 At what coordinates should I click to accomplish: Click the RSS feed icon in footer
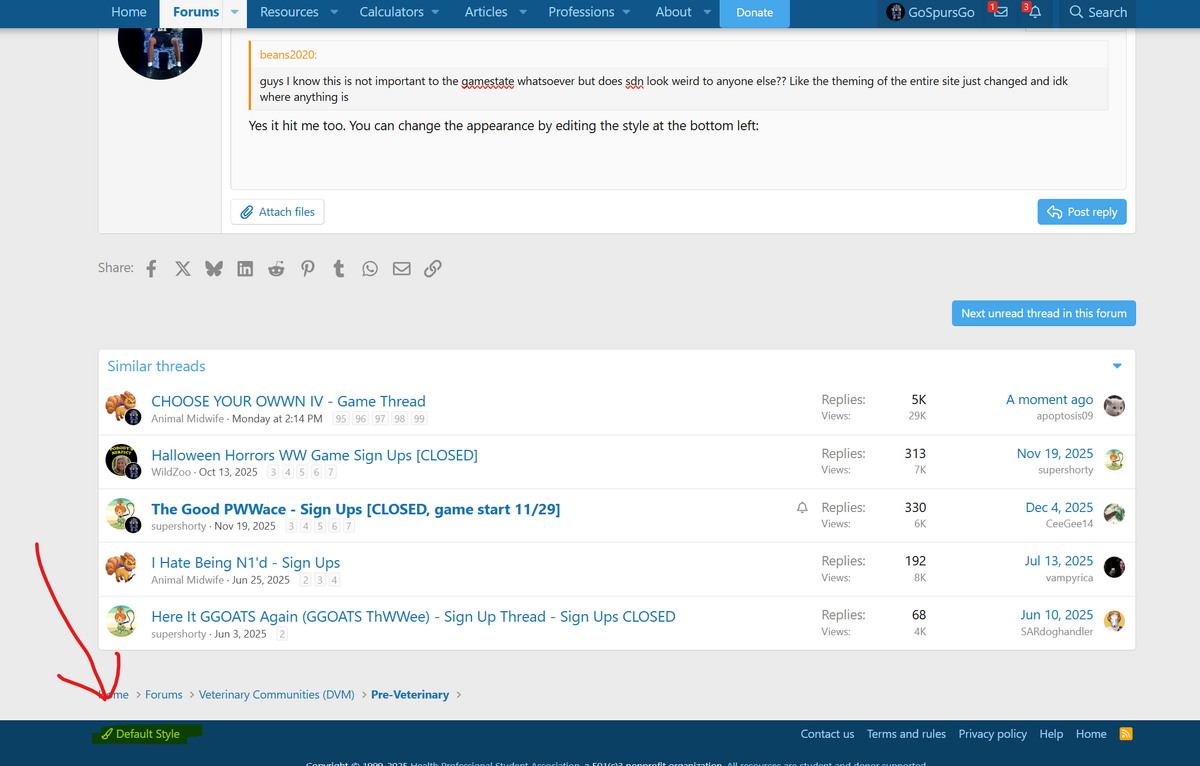click(1126, 734)
